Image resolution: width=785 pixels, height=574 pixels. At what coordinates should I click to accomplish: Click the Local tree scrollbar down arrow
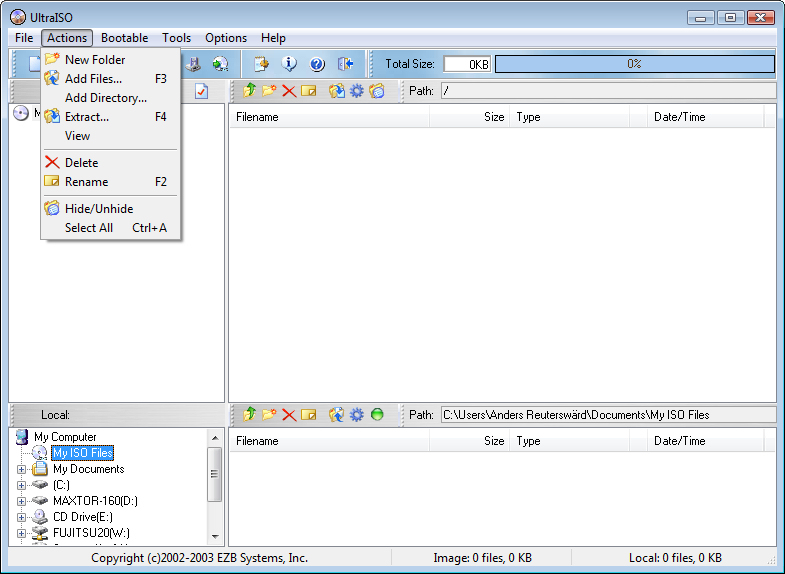(215, 536)
